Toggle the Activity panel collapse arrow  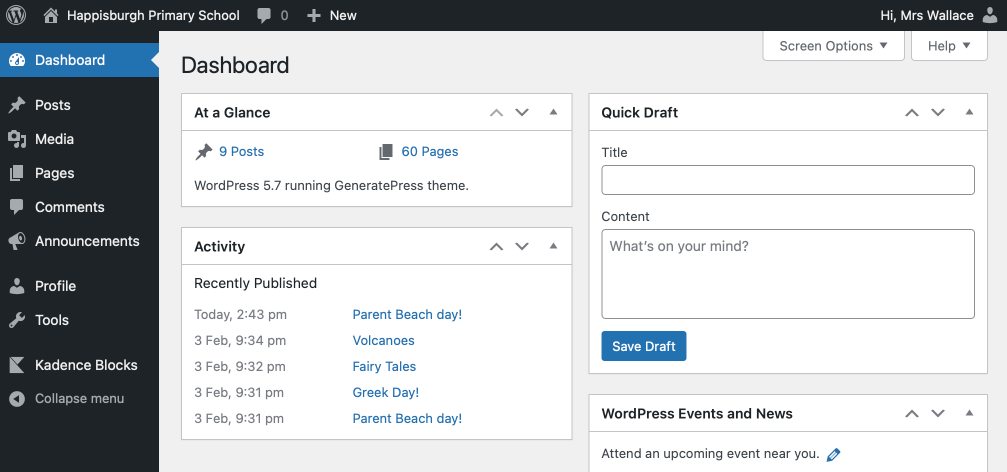tap(553, 246)
